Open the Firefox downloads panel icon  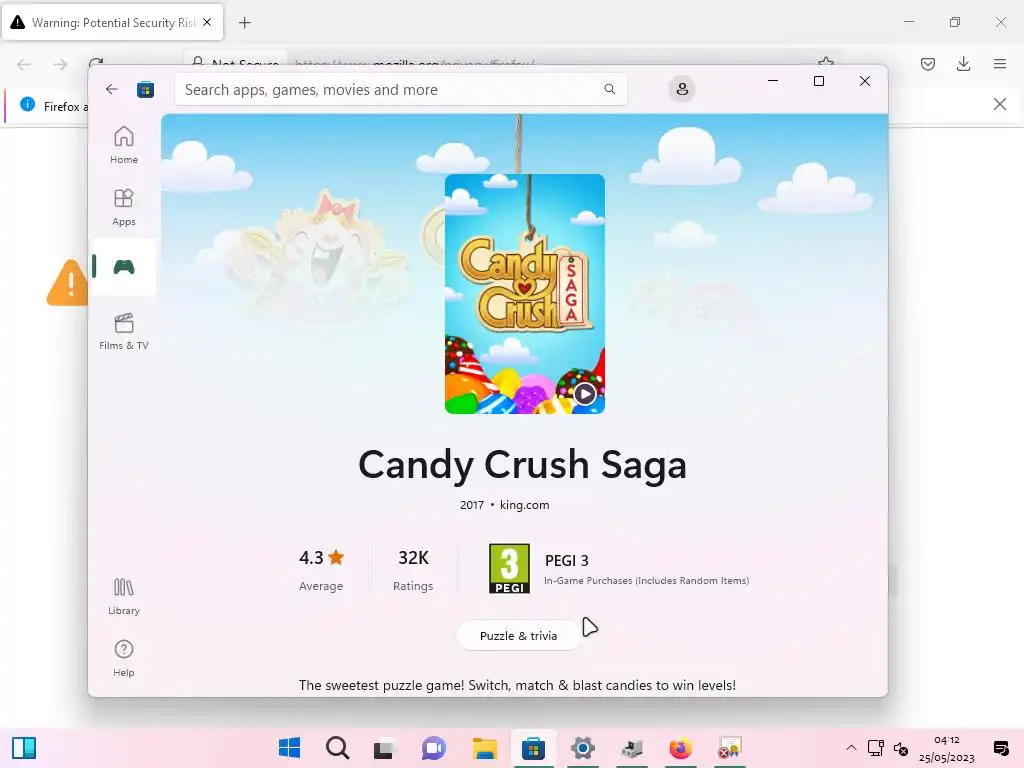(963, 63)
